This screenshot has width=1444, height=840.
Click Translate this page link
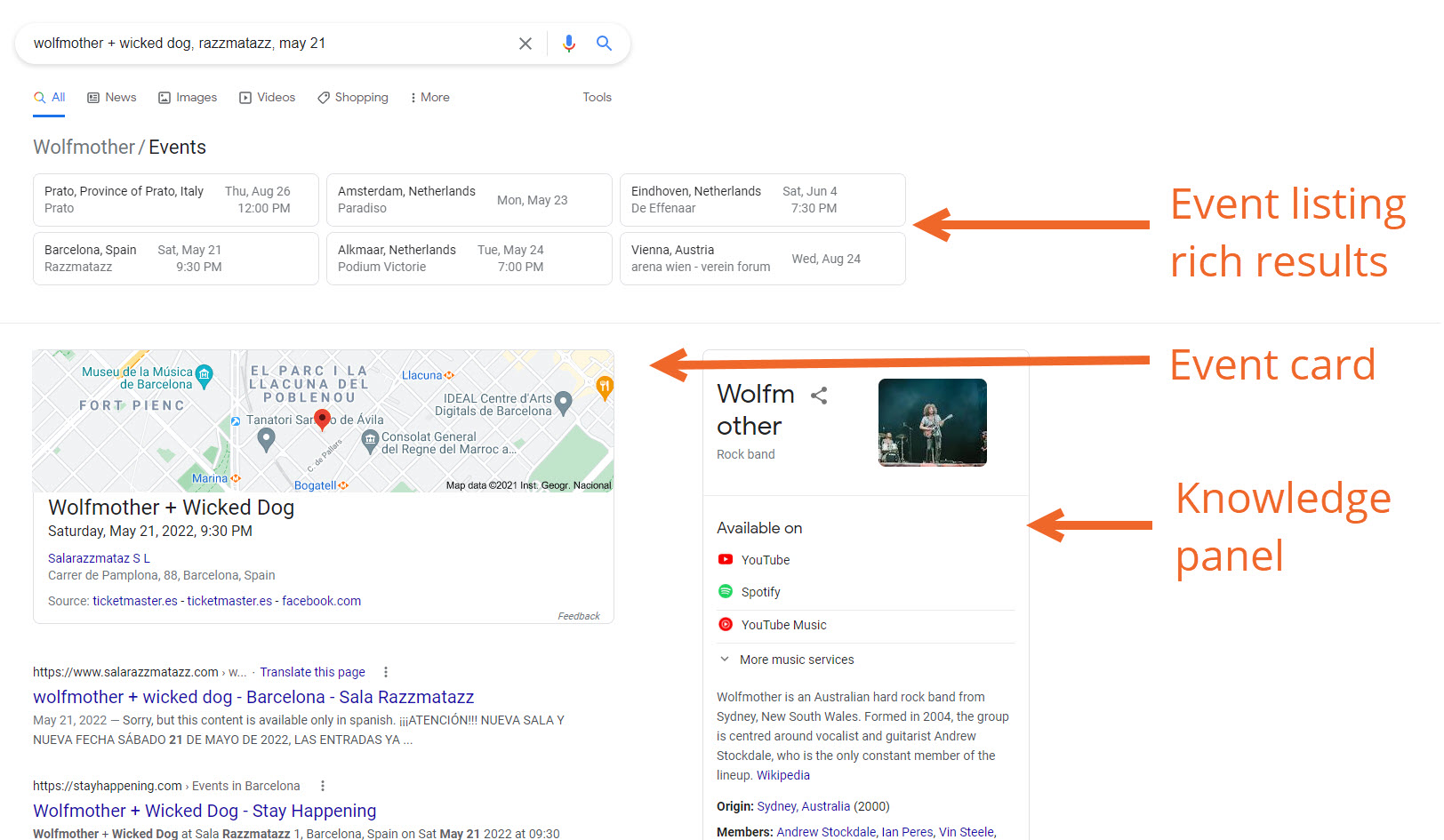[x=312, y=672]
